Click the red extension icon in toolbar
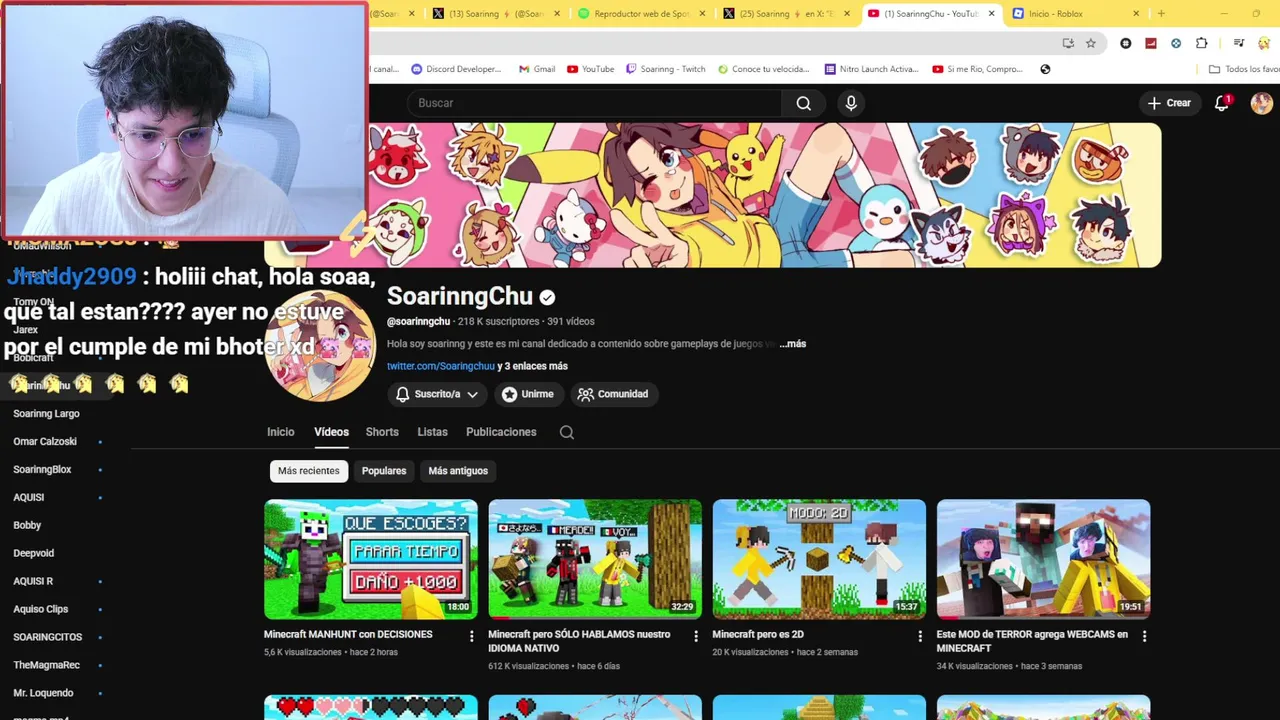Image resolution: width=1280 pixels, height=720 pixels. [x=1151, y=43]
